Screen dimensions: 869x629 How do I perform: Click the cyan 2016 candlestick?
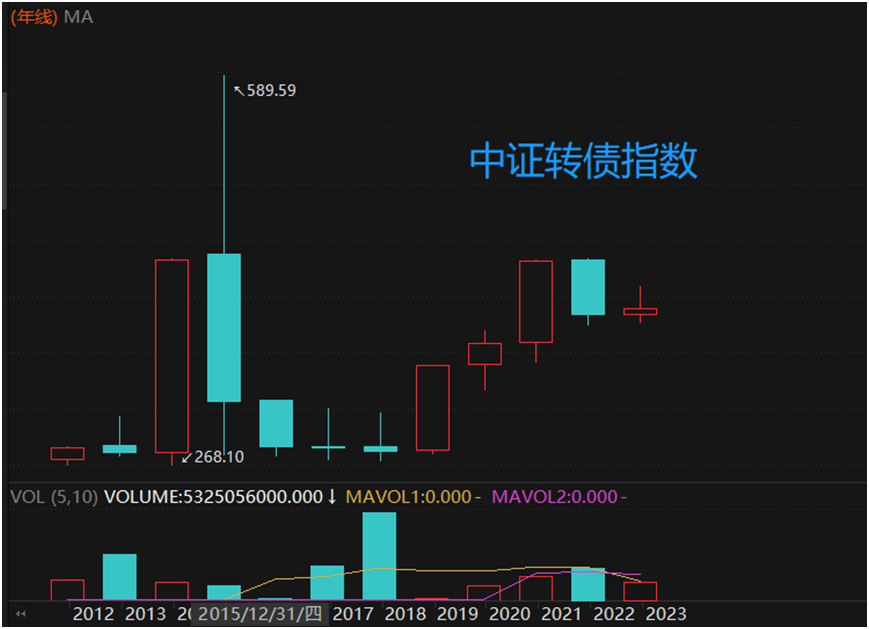pyautogui.click(x=276, y=423)
